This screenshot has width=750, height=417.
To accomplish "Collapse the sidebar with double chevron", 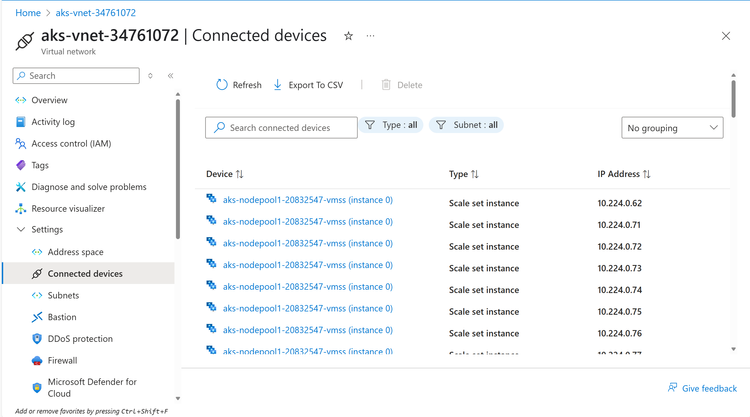I will tap(171, 76).
